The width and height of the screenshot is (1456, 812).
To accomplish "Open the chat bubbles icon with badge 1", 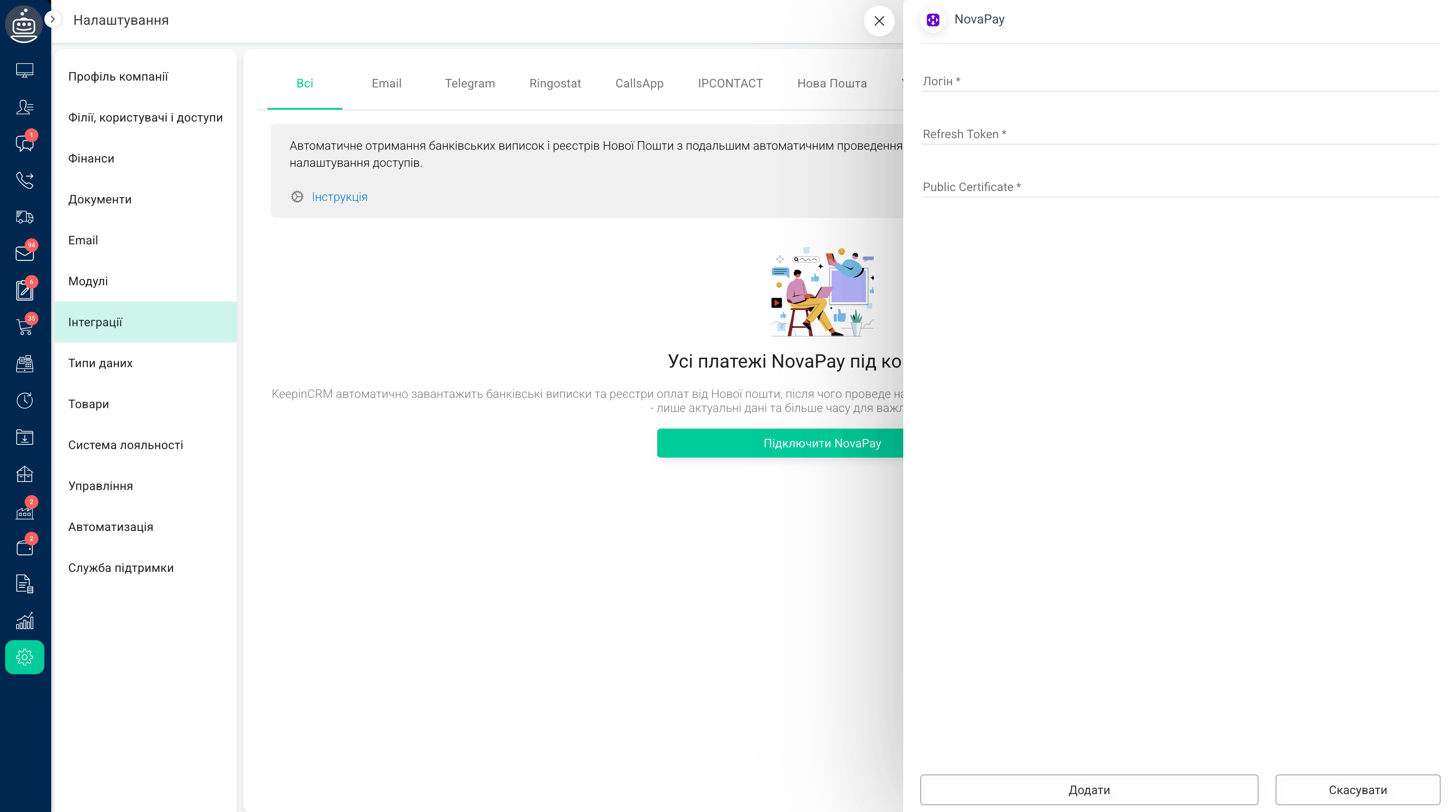I will 24,143.
